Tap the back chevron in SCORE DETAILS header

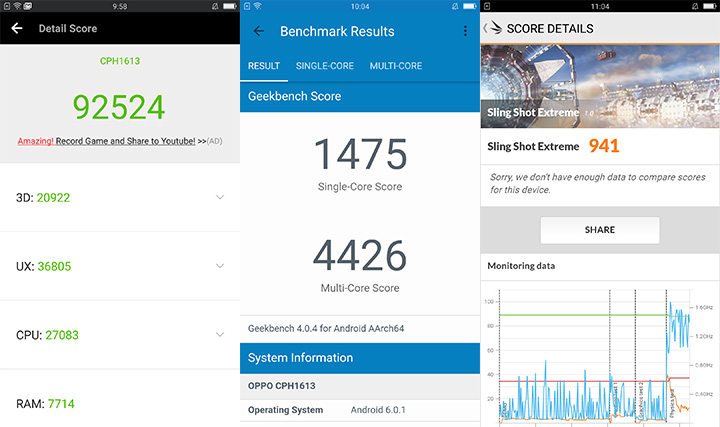tap(486, 28)
